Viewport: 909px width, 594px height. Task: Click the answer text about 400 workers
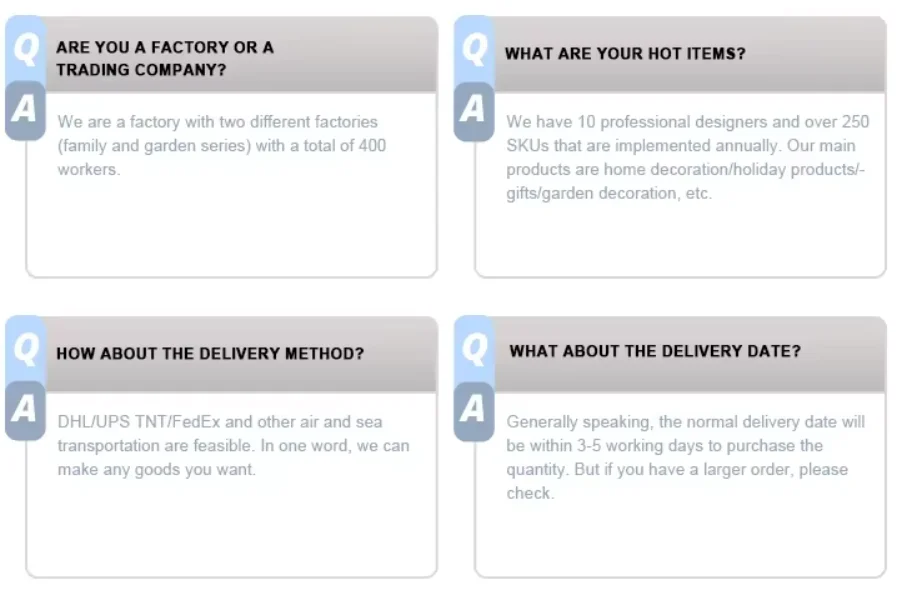221,146
